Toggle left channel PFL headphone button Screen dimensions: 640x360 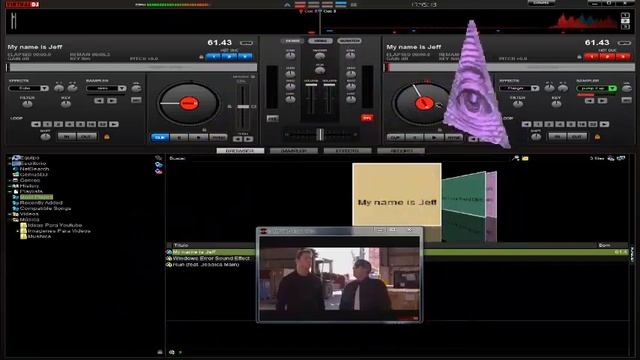[272, 118]
